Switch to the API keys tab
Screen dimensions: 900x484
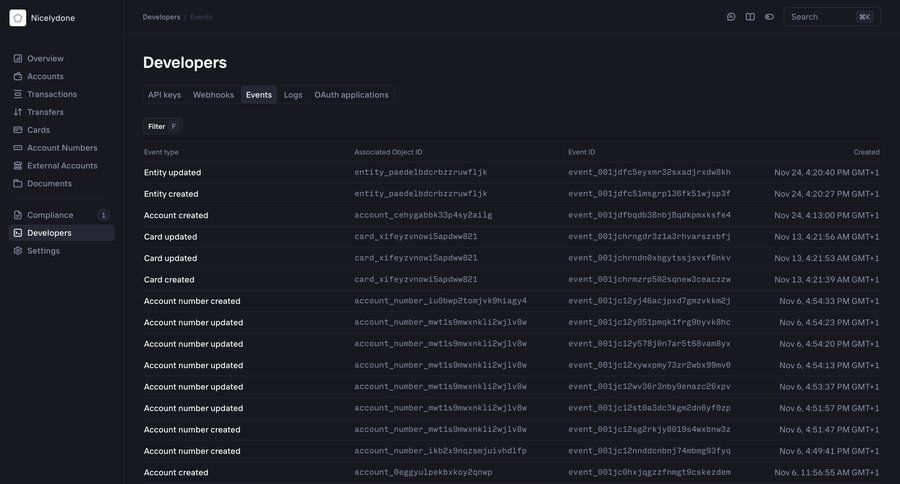click(164, 95)
